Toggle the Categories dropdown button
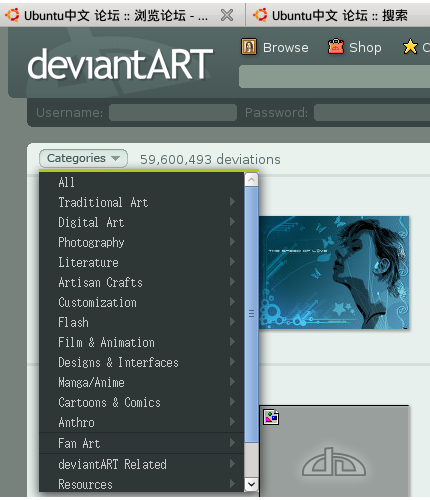The width and height of the screenshot is (430, 500). (x=83, y=158)
